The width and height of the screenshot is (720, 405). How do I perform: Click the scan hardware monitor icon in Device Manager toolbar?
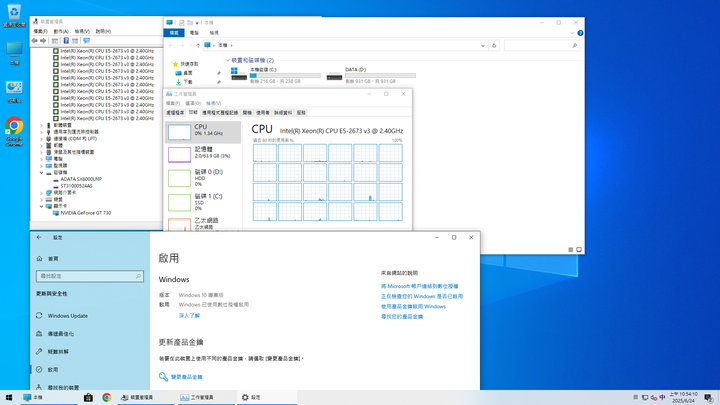(86, 41)
